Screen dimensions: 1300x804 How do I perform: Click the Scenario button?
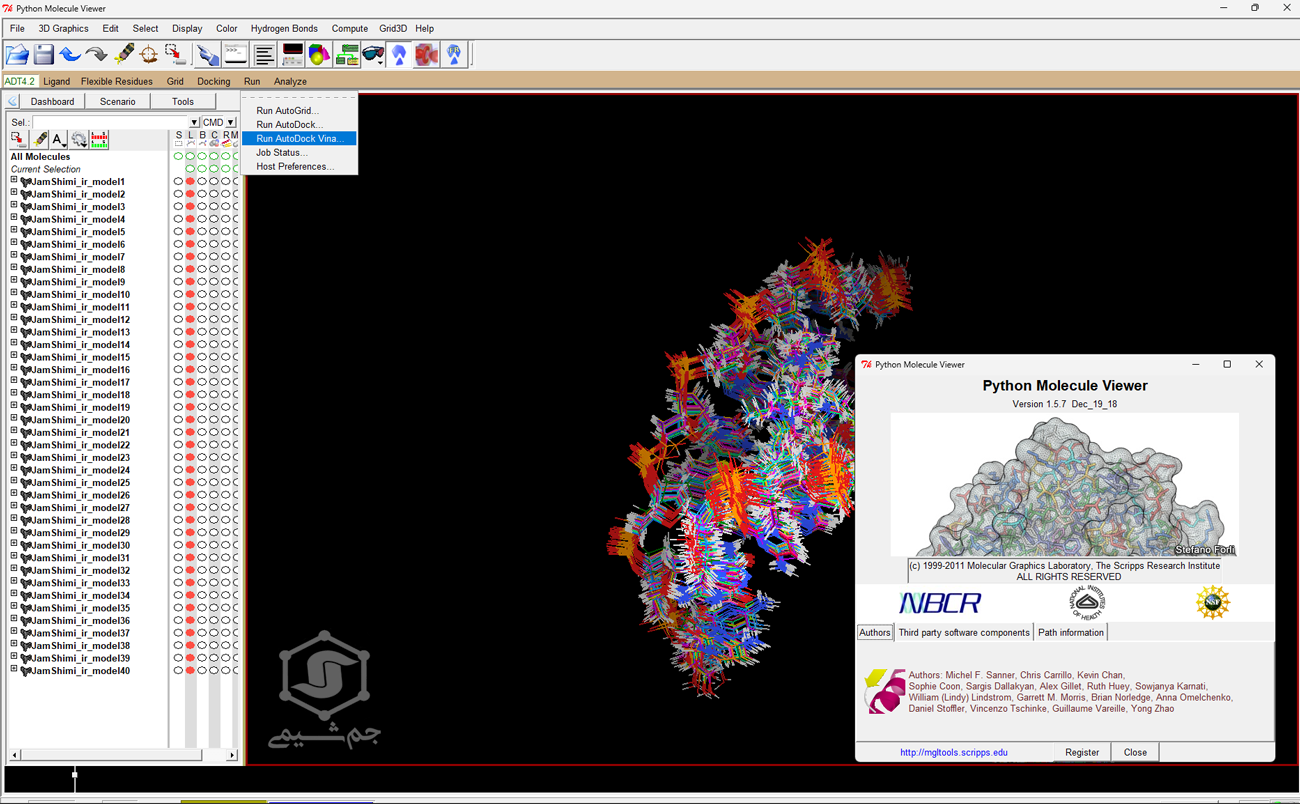117,101
